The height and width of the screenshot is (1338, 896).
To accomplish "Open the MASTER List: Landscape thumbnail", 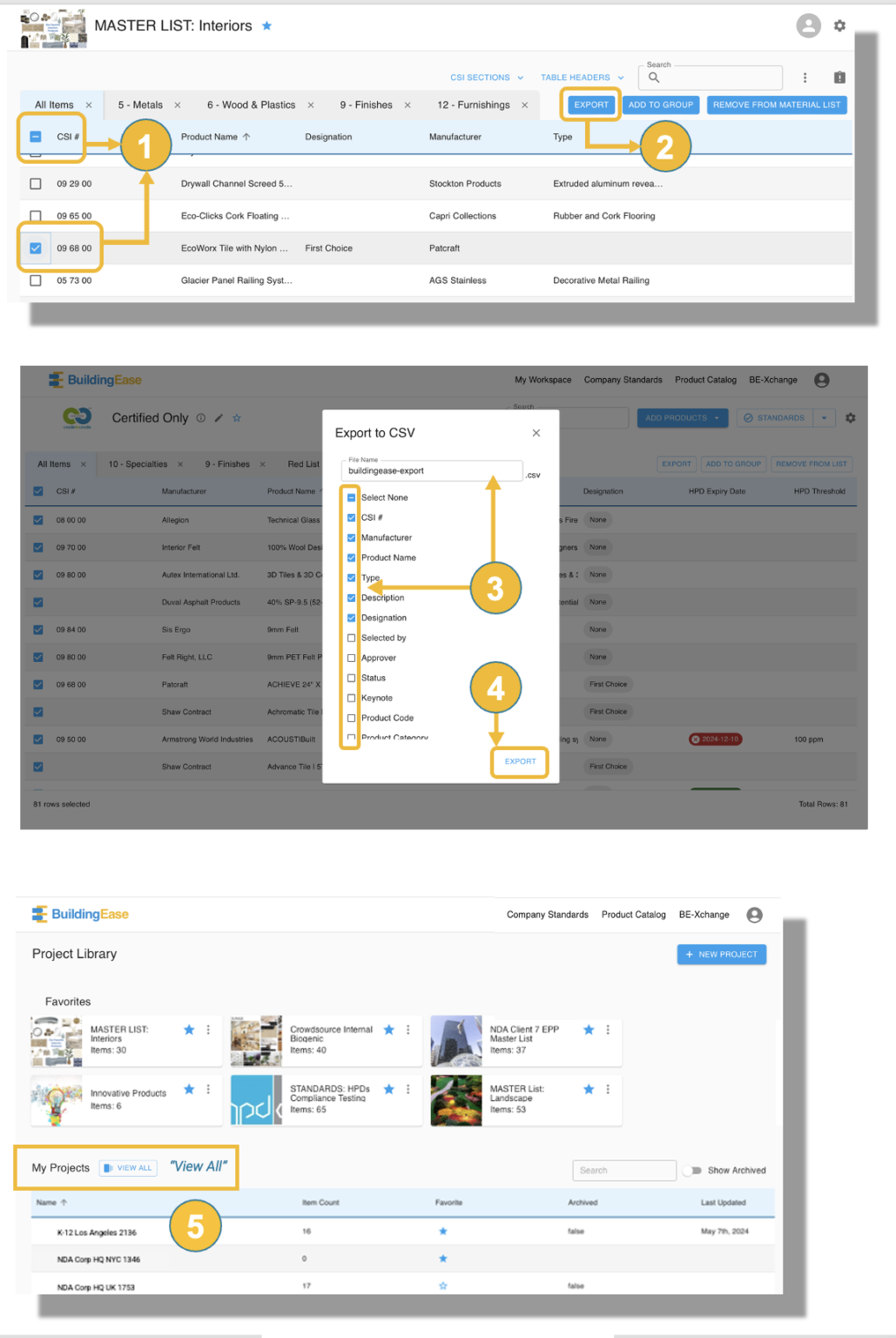I will point(456,1100).
